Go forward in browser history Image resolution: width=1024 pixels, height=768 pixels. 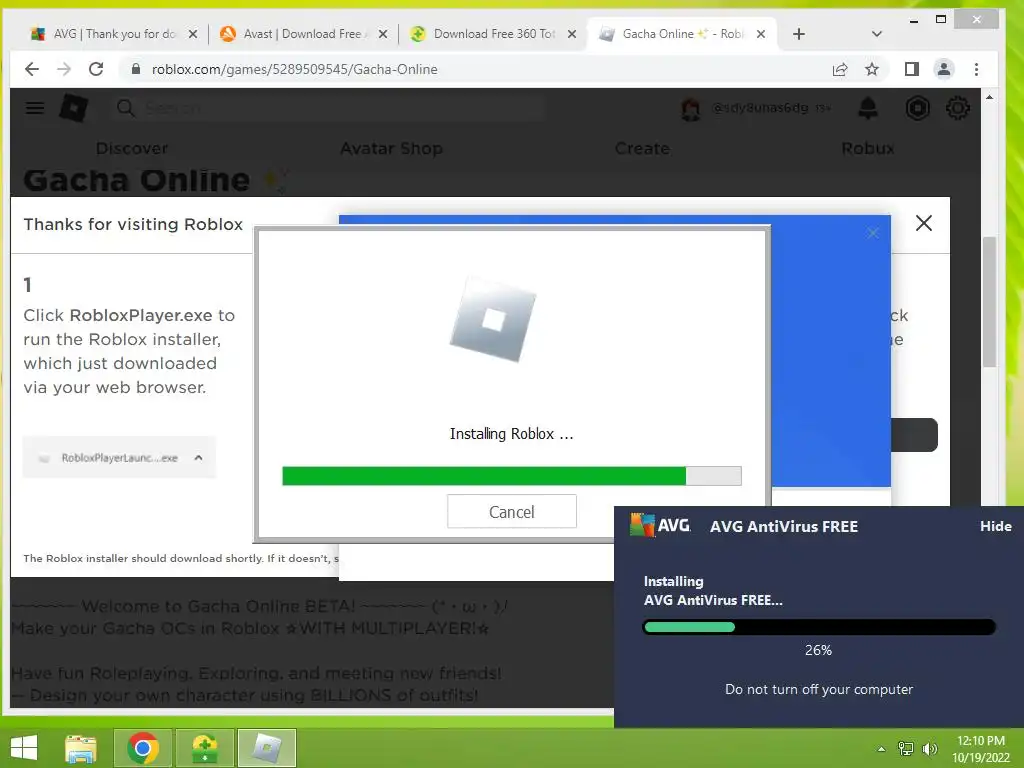click(x=64, y=69)
